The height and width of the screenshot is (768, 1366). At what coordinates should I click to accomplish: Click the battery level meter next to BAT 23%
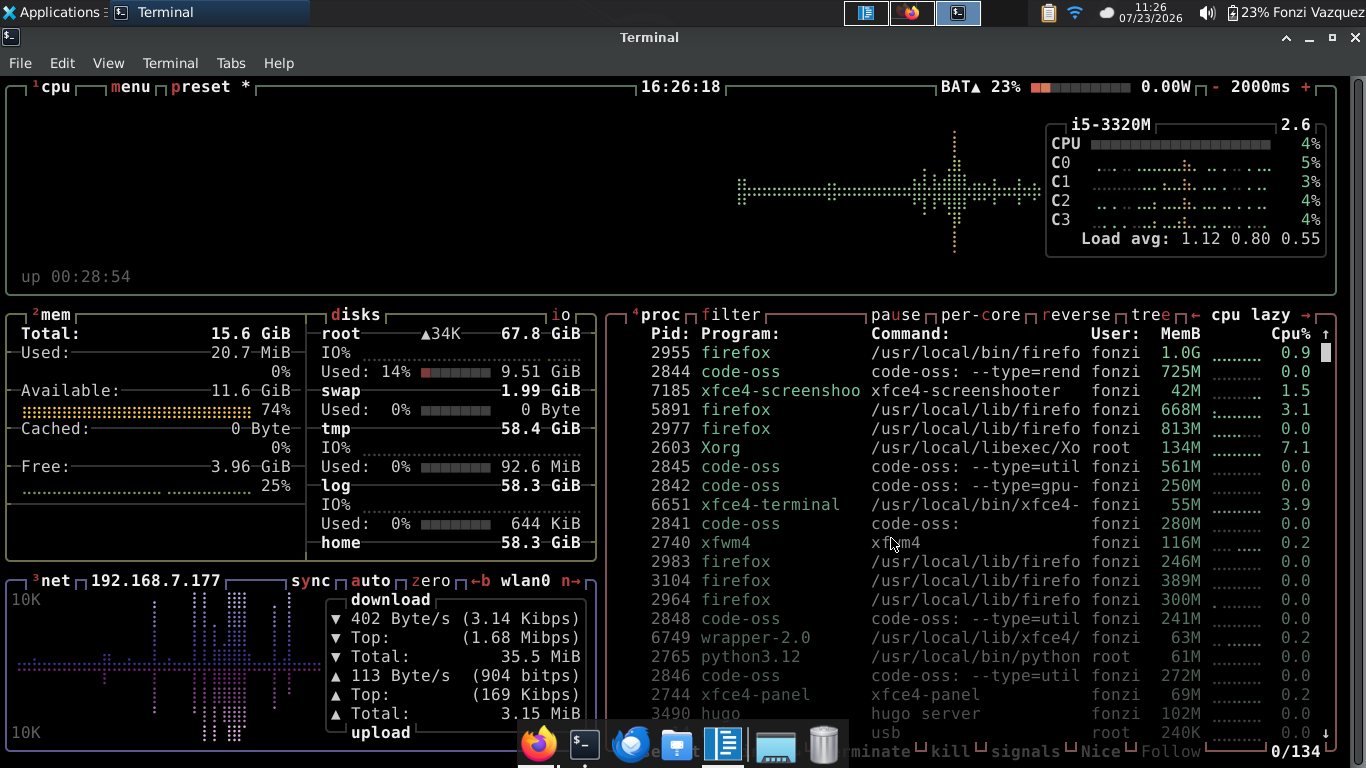(1081, 87)
